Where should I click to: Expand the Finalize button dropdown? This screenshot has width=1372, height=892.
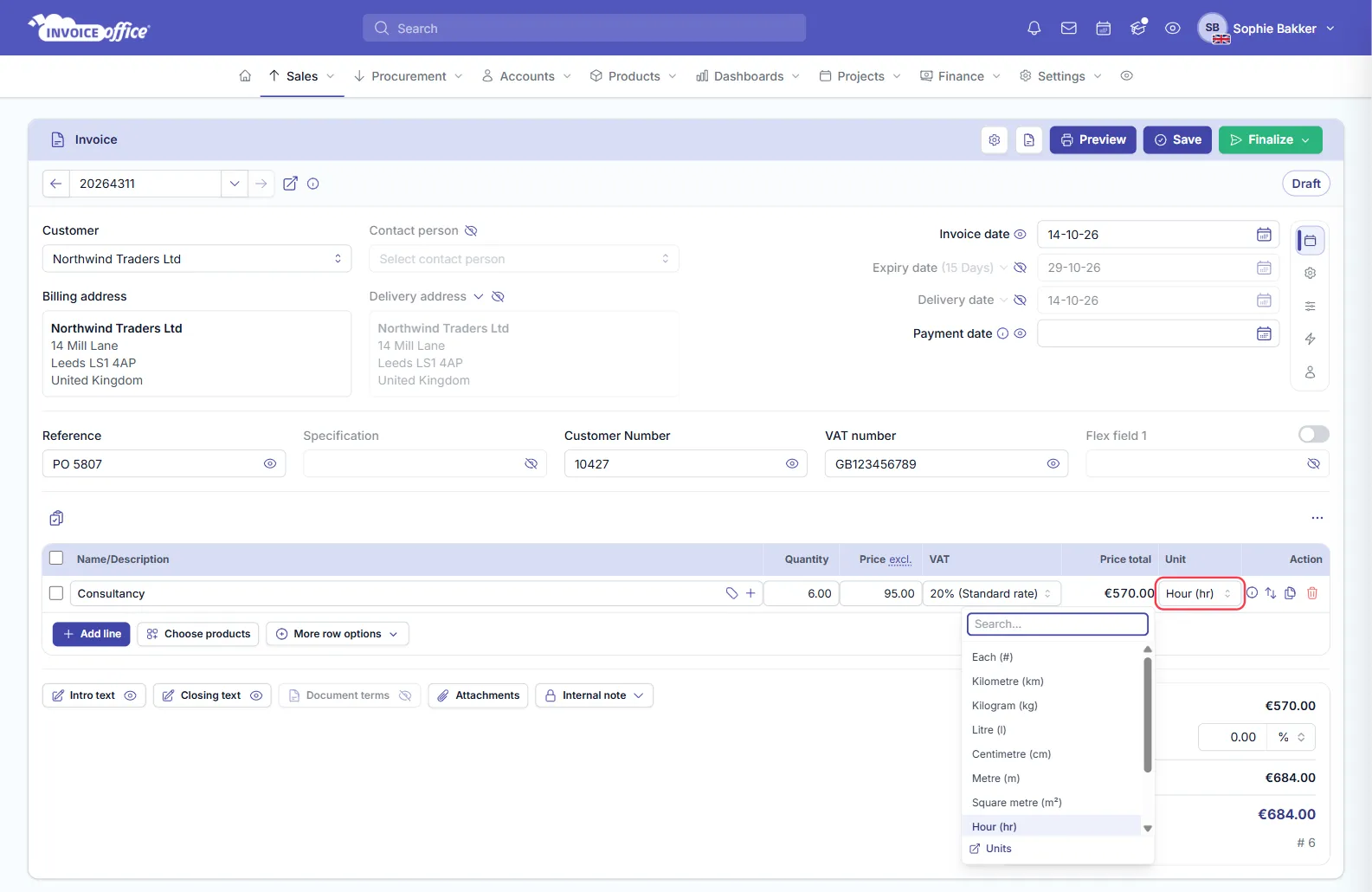(x=1305, y=140)
